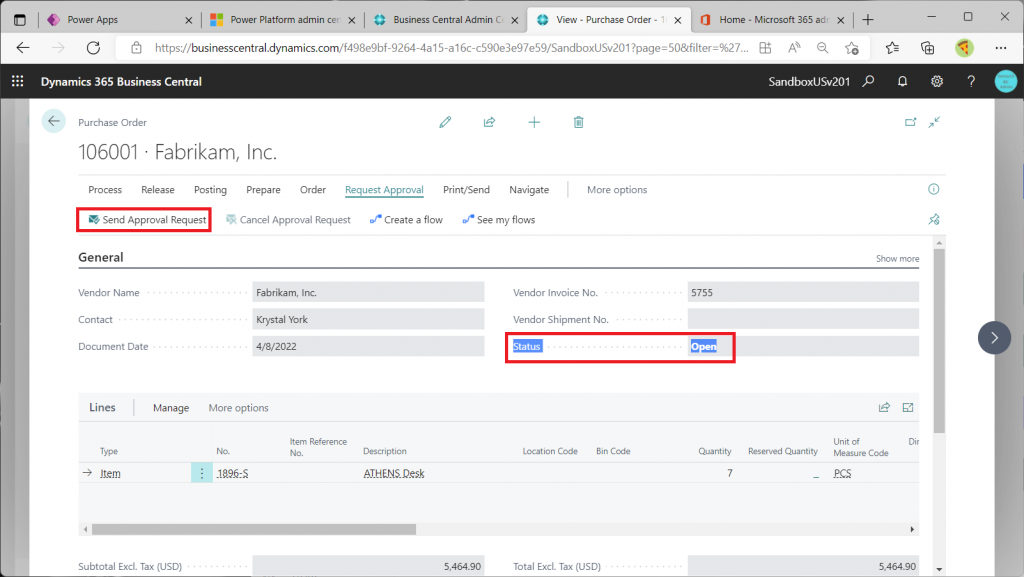The image size is (1024, 577).
Task: Open the Print/Send menu
Action: pos(466,190)
